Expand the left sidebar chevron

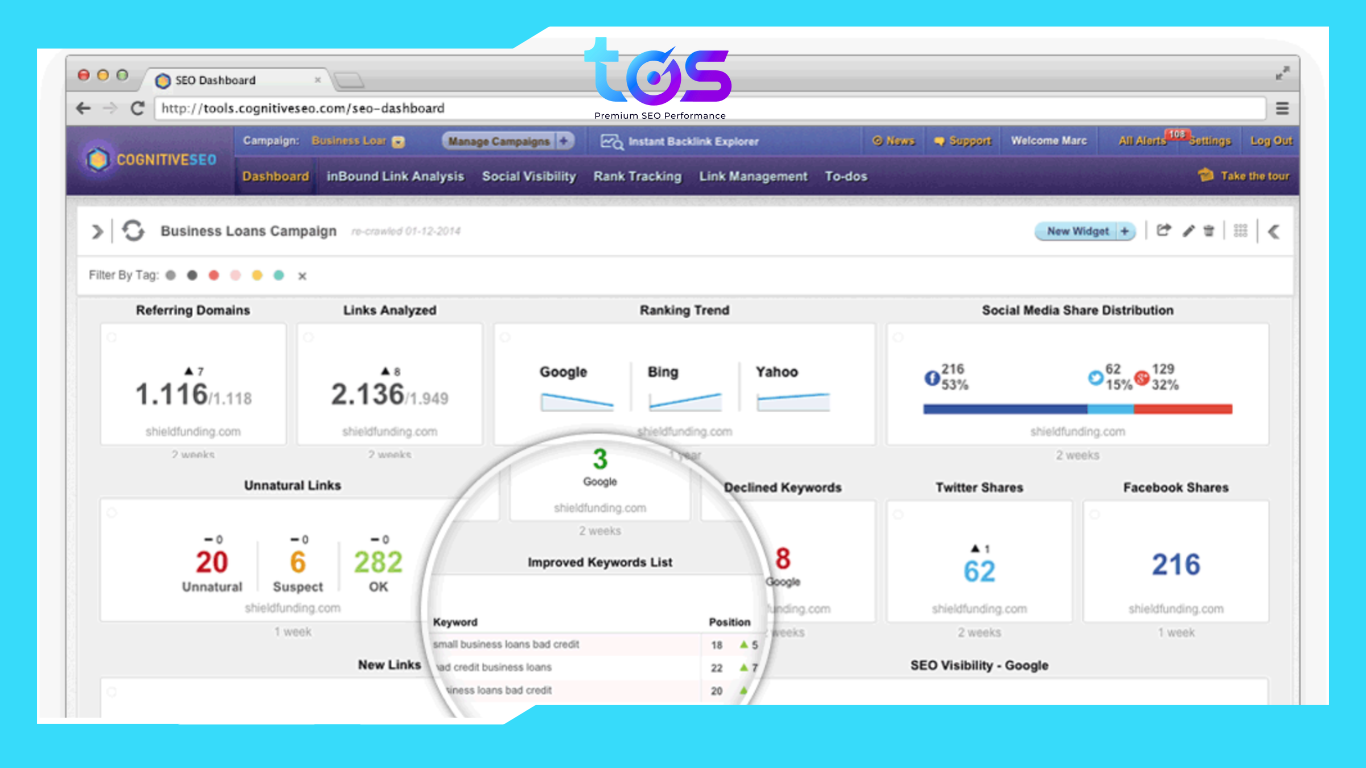[x=97, y=232]
